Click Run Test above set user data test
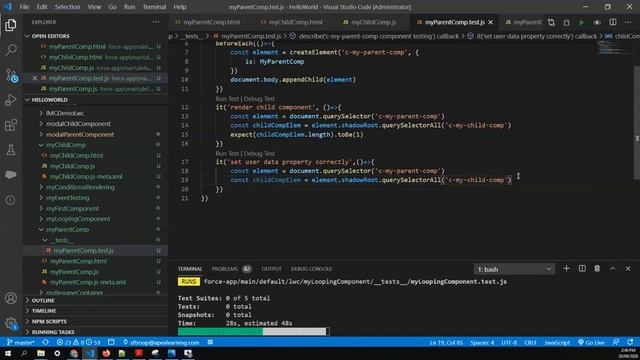The image size is (640, 360). click(227, 153)
